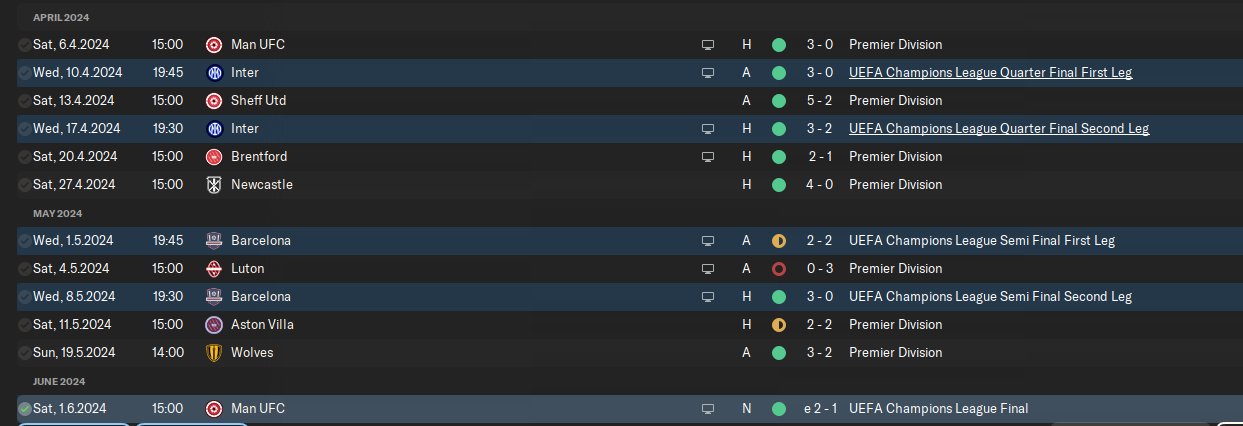Viewport: 1243px width, 426px height.
Task: Click the orange draw indicator for Aston Villa match
Action: (x=779, y=325)
